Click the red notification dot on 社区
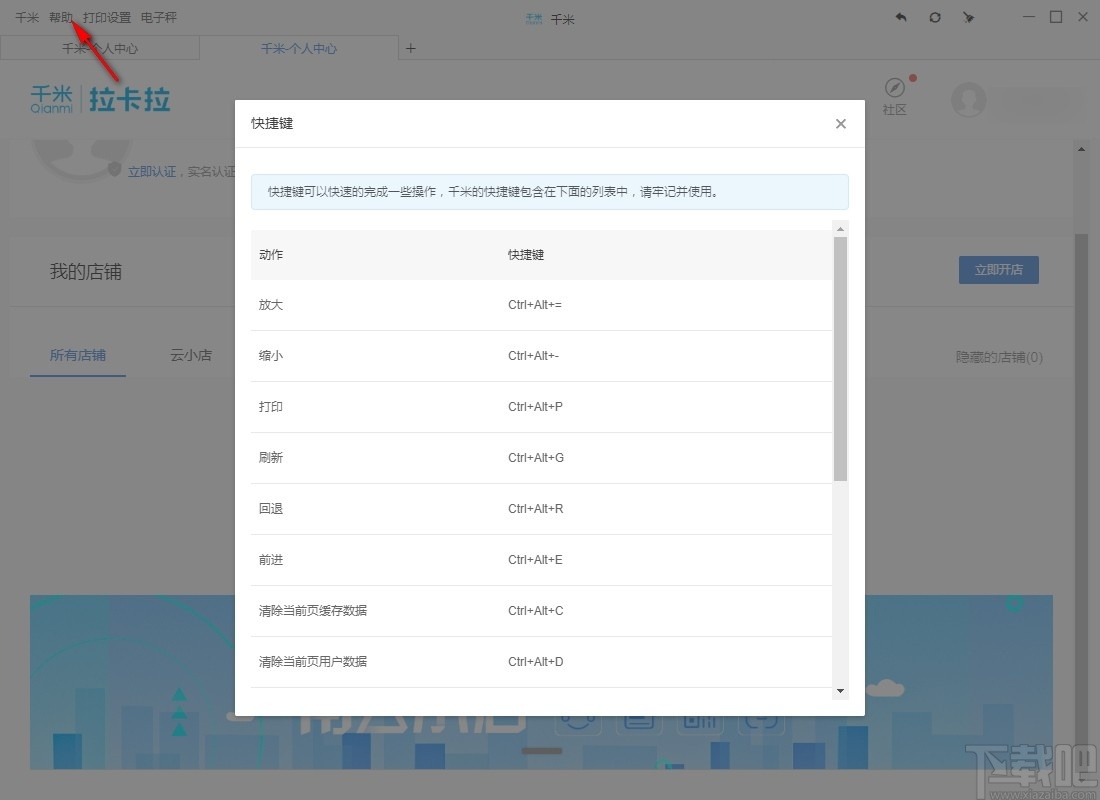 (911, 76)
